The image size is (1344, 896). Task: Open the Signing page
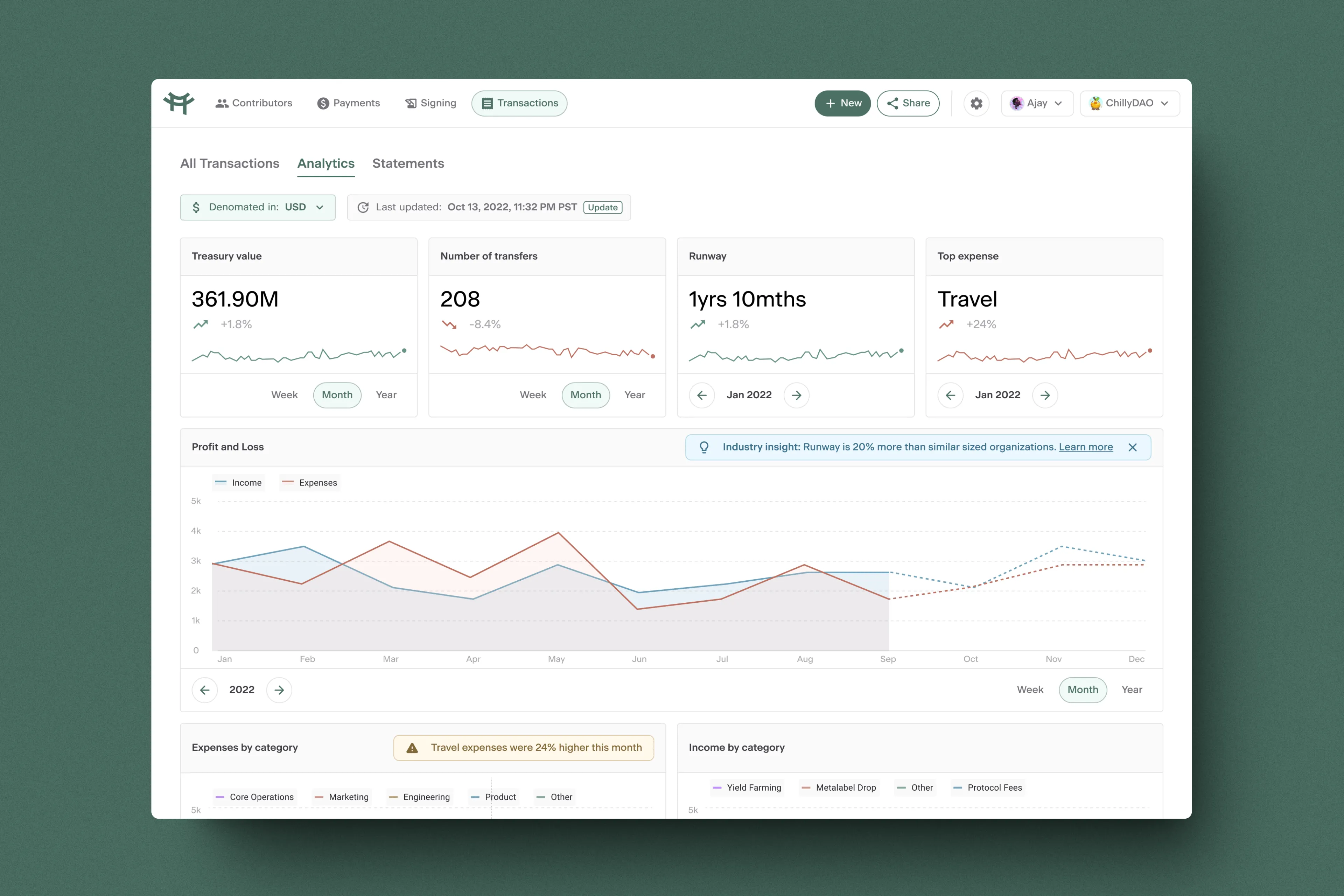click(x=431, y=104)
